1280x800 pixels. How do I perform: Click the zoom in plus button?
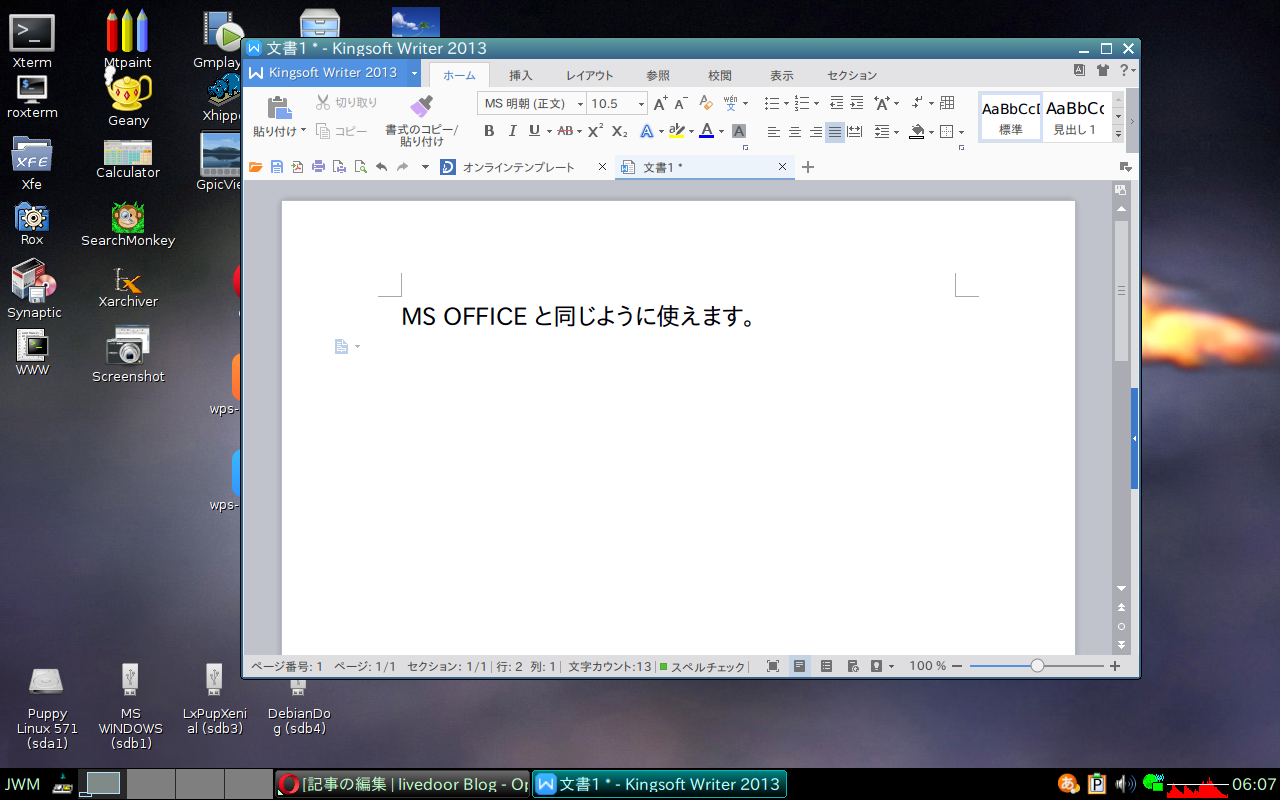click(x=1115, y=666)
